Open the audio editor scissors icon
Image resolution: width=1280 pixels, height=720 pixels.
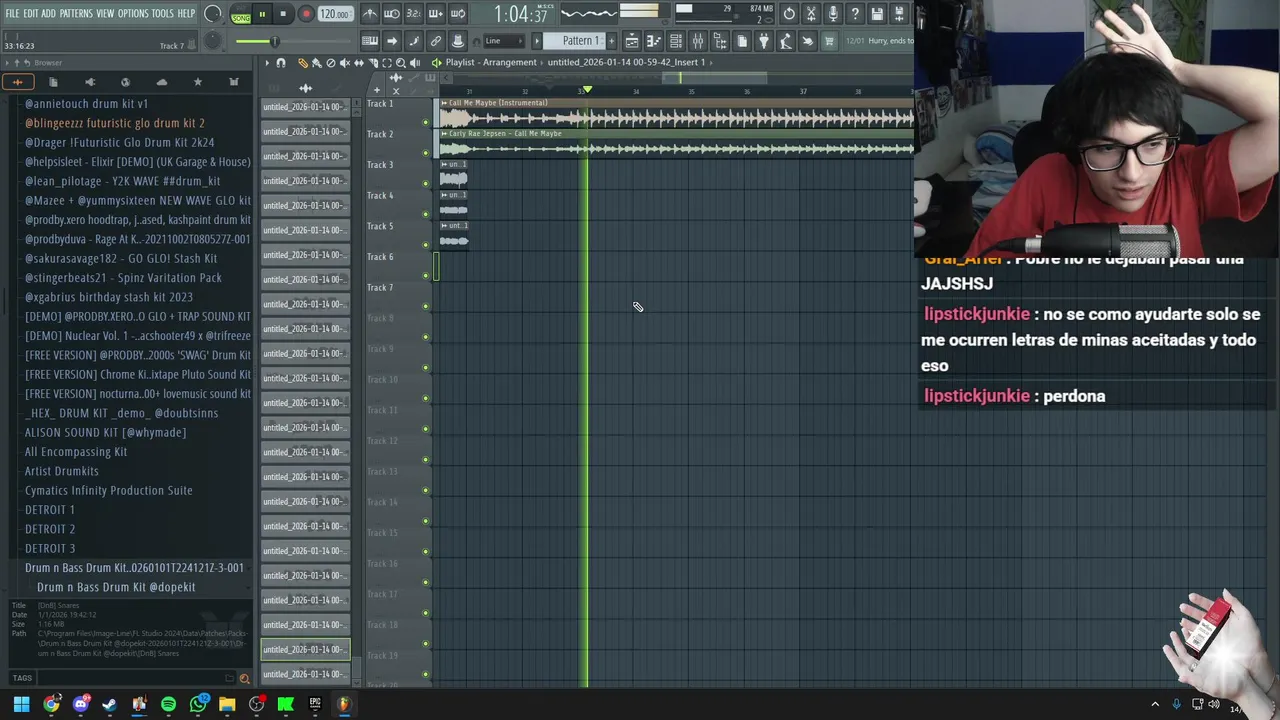click(x=811, y=14)
